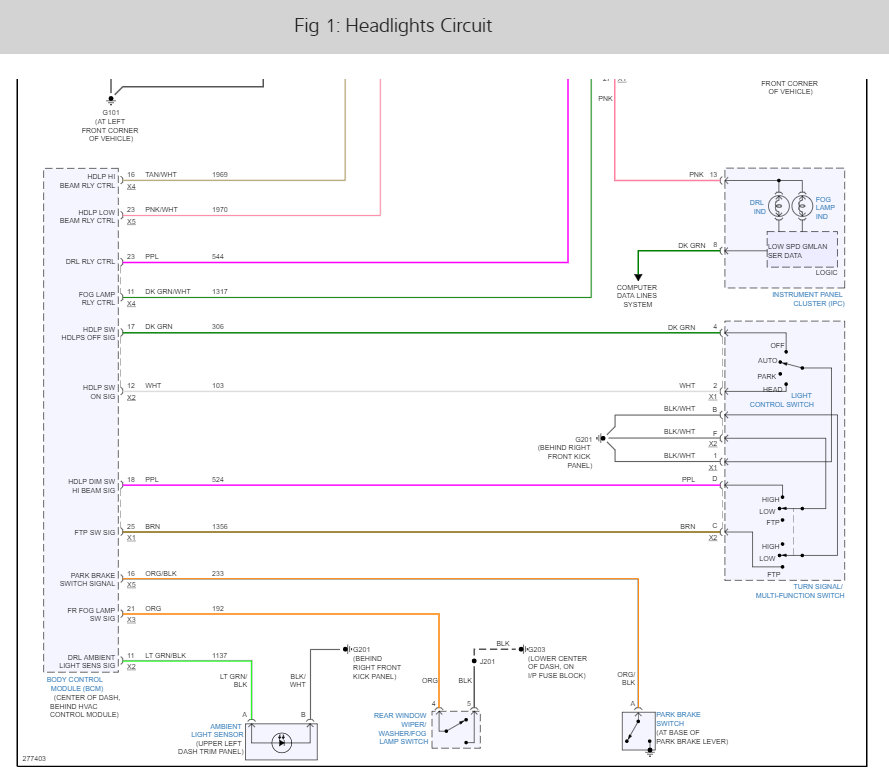This screenshot has width=889, height=784.
Task: Click the 'HDLP SW ON SIG' label
Action: point(99,392)
